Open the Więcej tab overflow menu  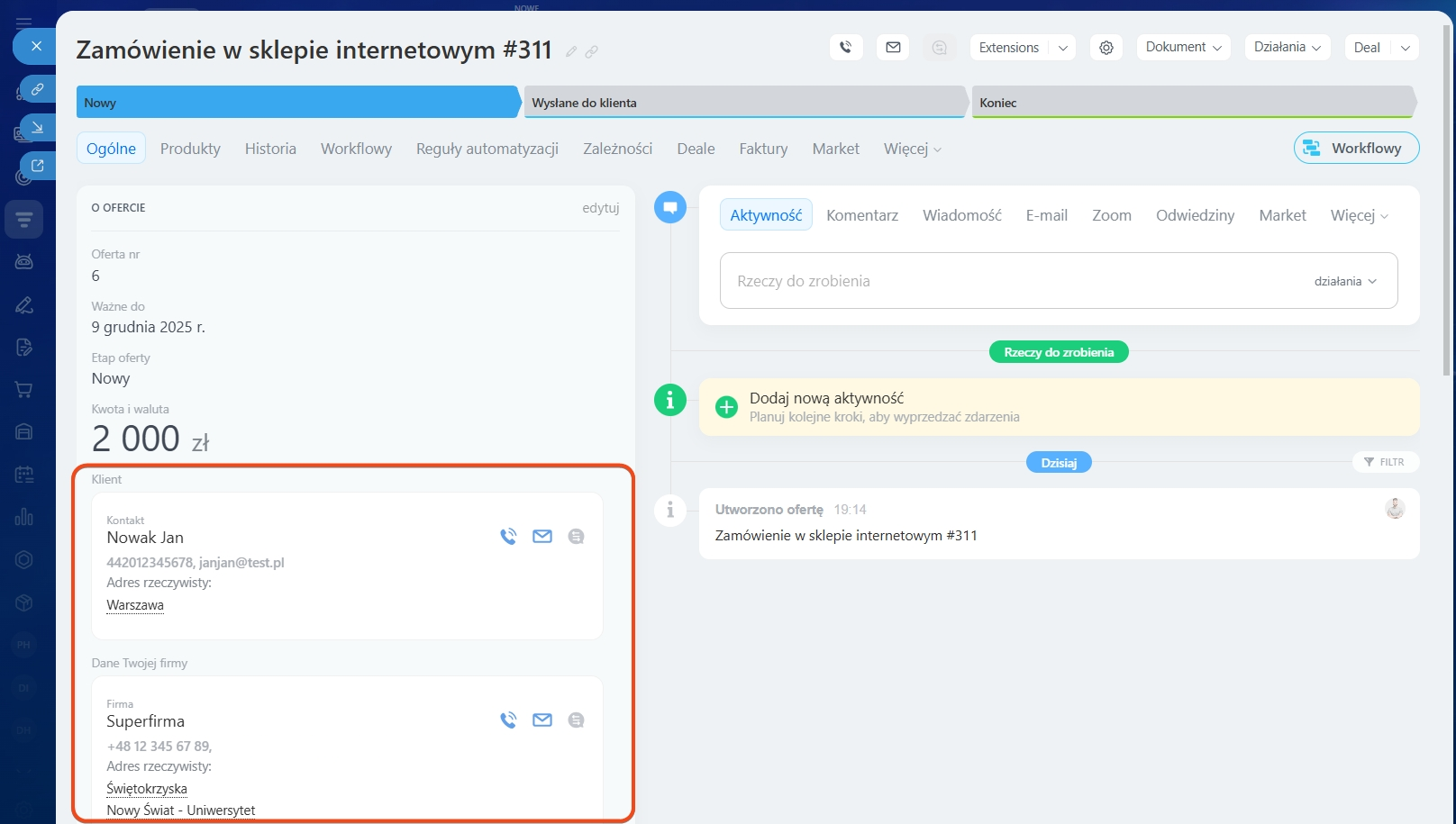coord(912,149)
